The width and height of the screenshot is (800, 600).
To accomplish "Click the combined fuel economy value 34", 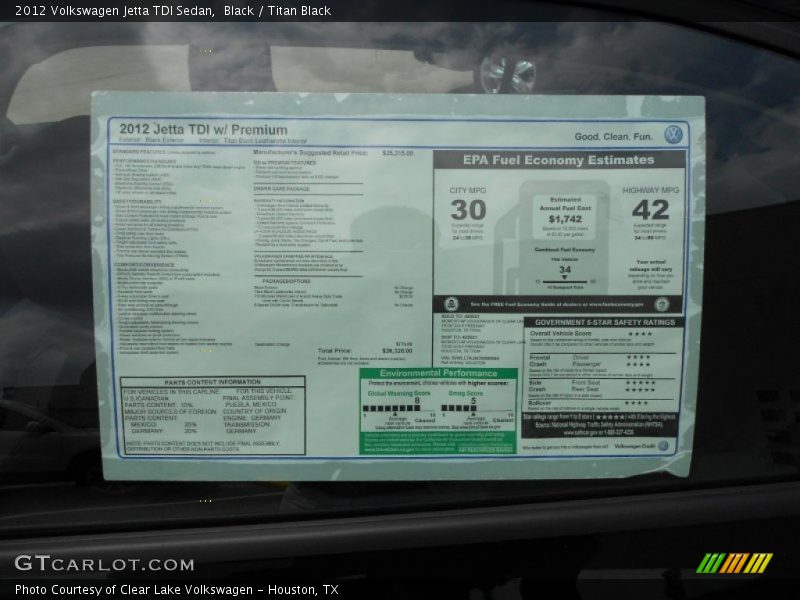I will [565, 270].
